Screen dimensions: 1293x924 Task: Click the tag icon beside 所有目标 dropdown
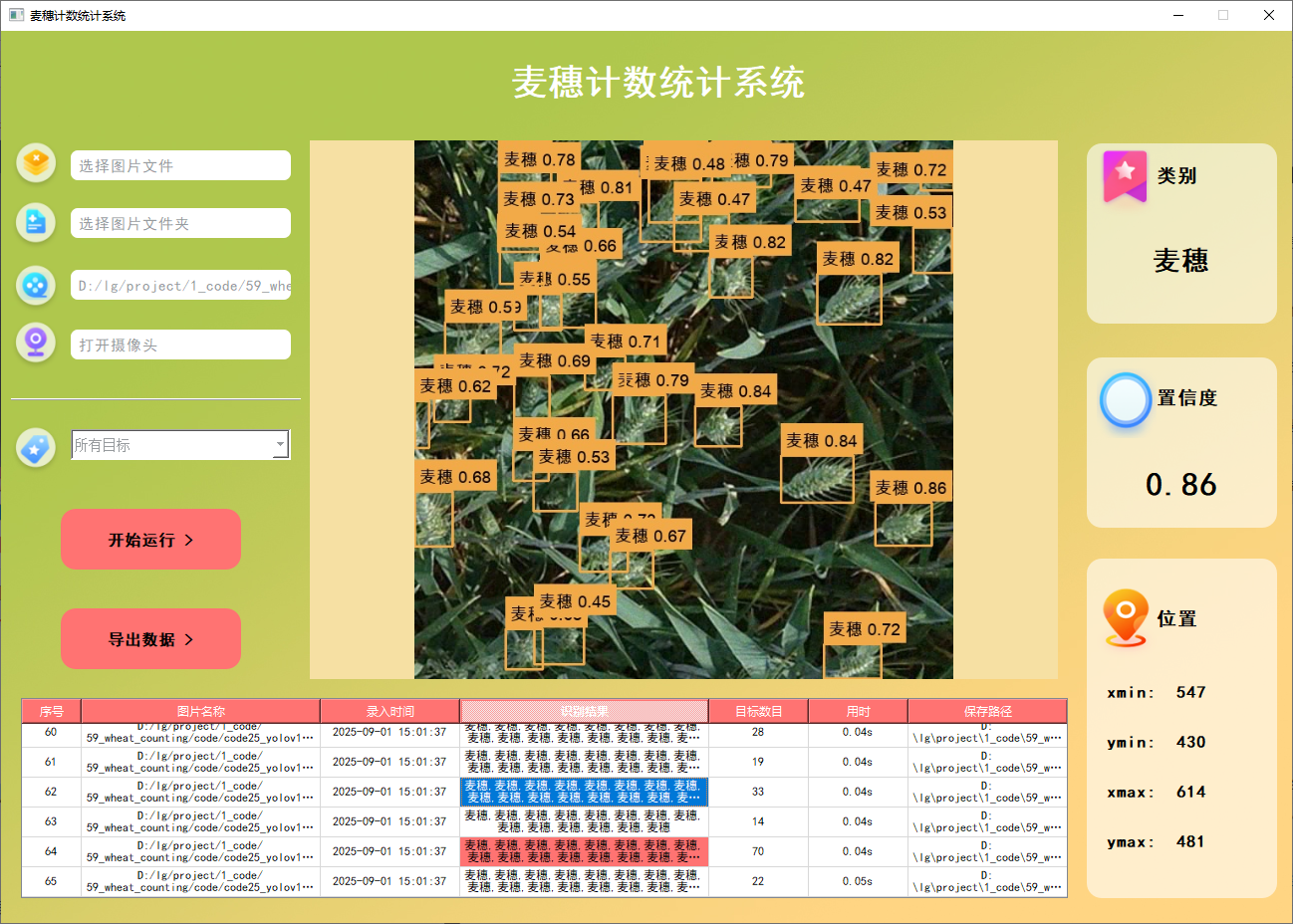click(36, 448)
